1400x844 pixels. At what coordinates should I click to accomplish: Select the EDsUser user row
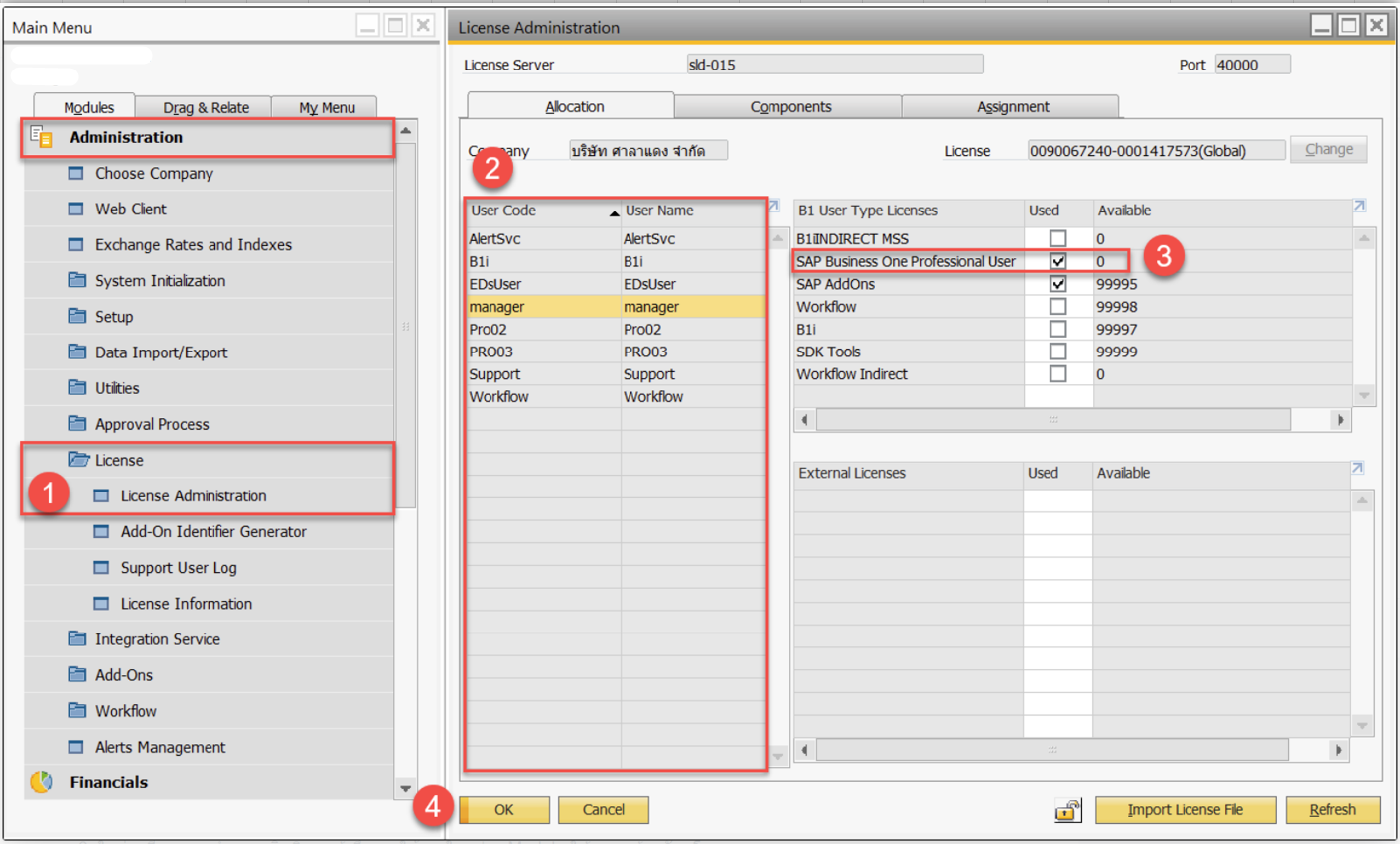coord(616,284)
